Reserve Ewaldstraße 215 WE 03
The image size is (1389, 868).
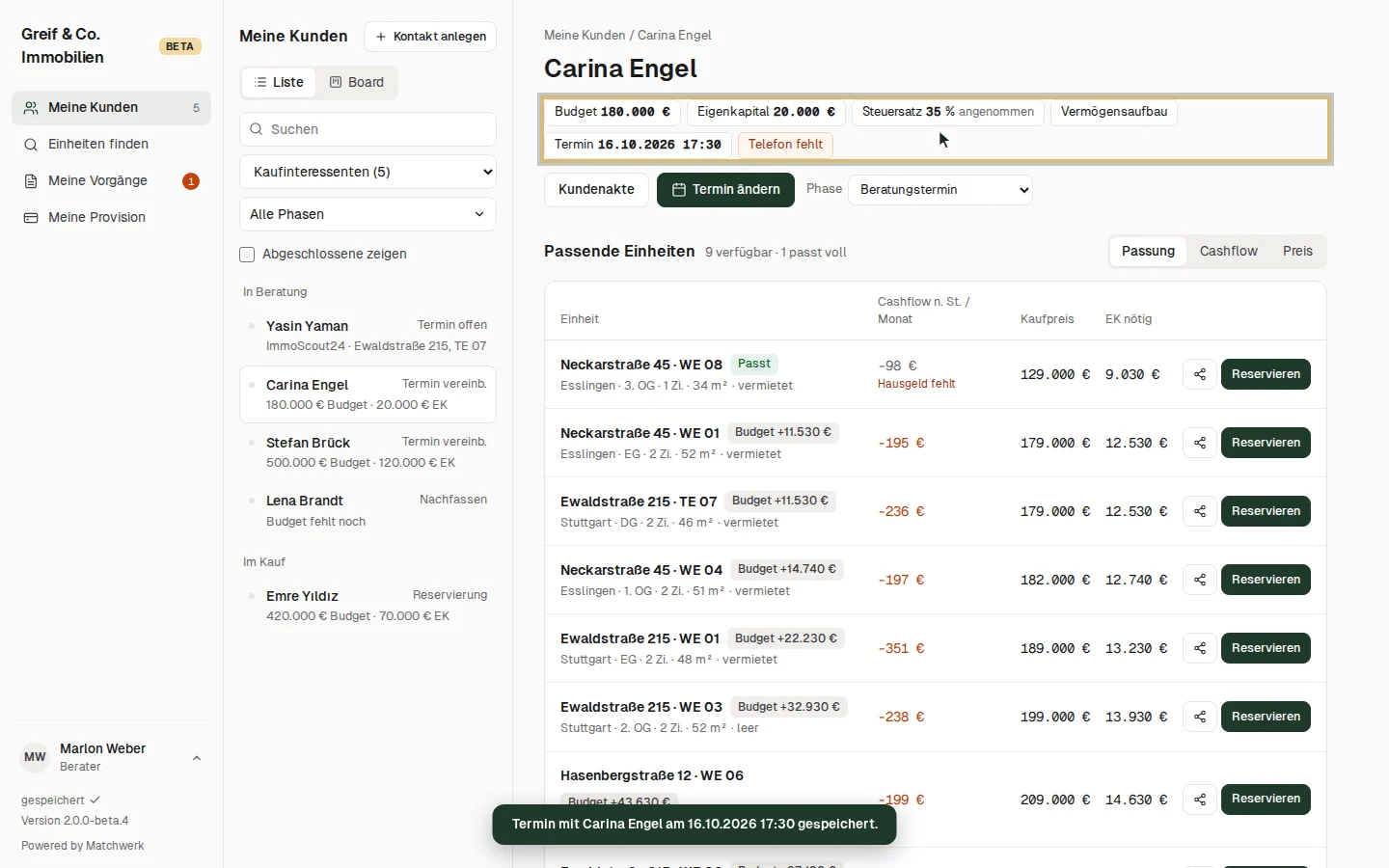(1266, 717)
